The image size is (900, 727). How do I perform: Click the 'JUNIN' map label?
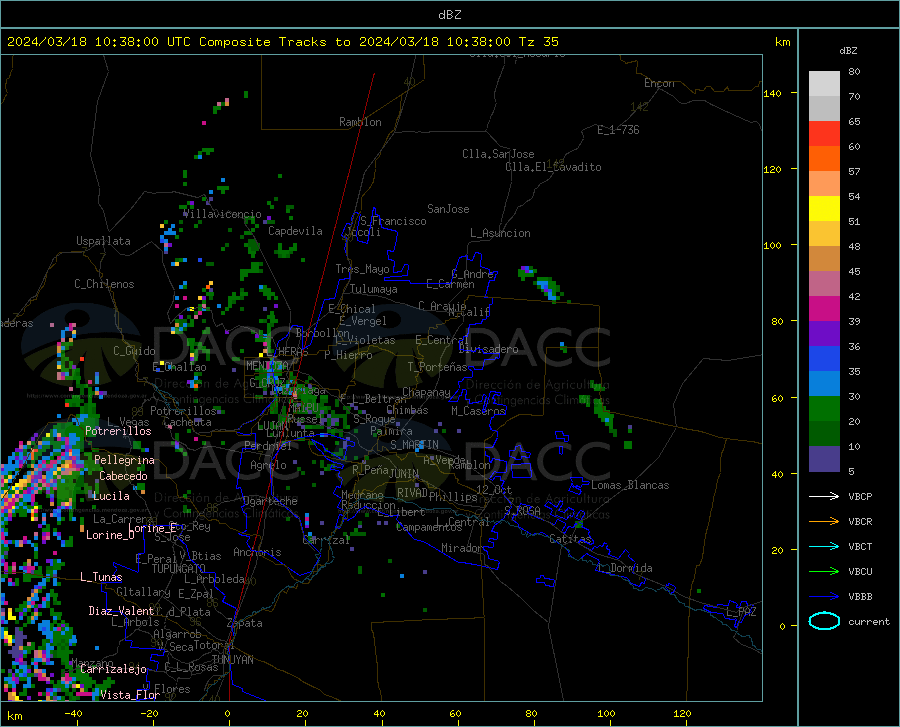click(404, 474)
